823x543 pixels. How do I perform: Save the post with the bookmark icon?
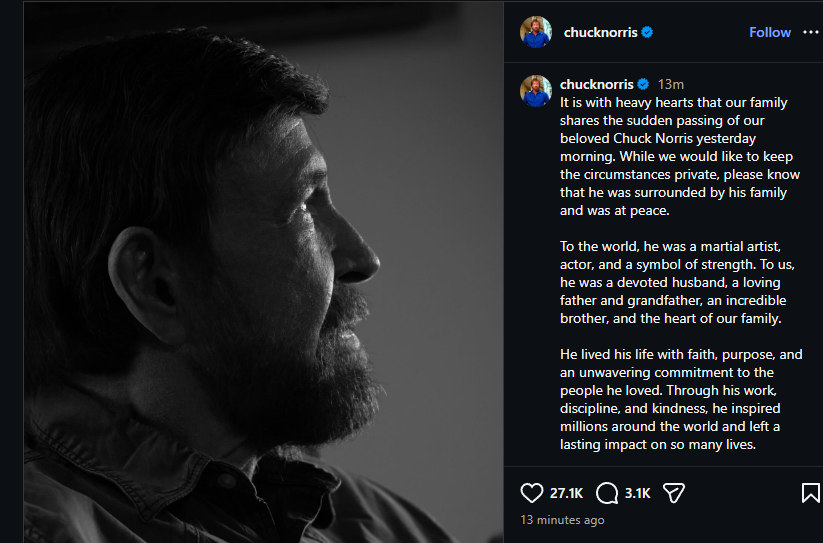point(811,493)
